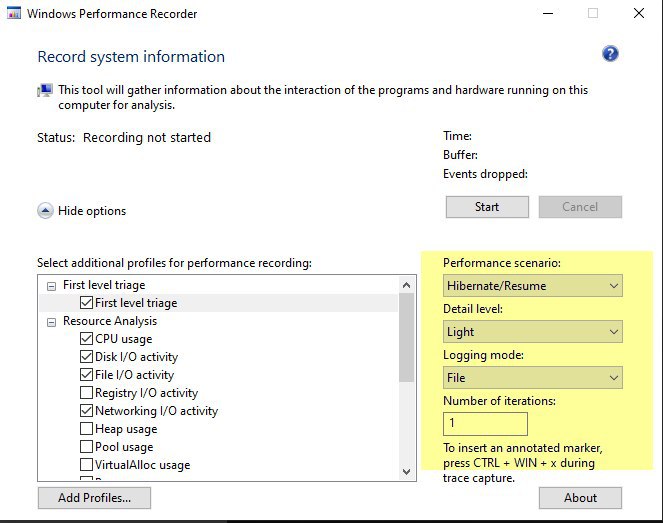Click the Add Profiles button
The image size is (663, 523).
[94, 498]
